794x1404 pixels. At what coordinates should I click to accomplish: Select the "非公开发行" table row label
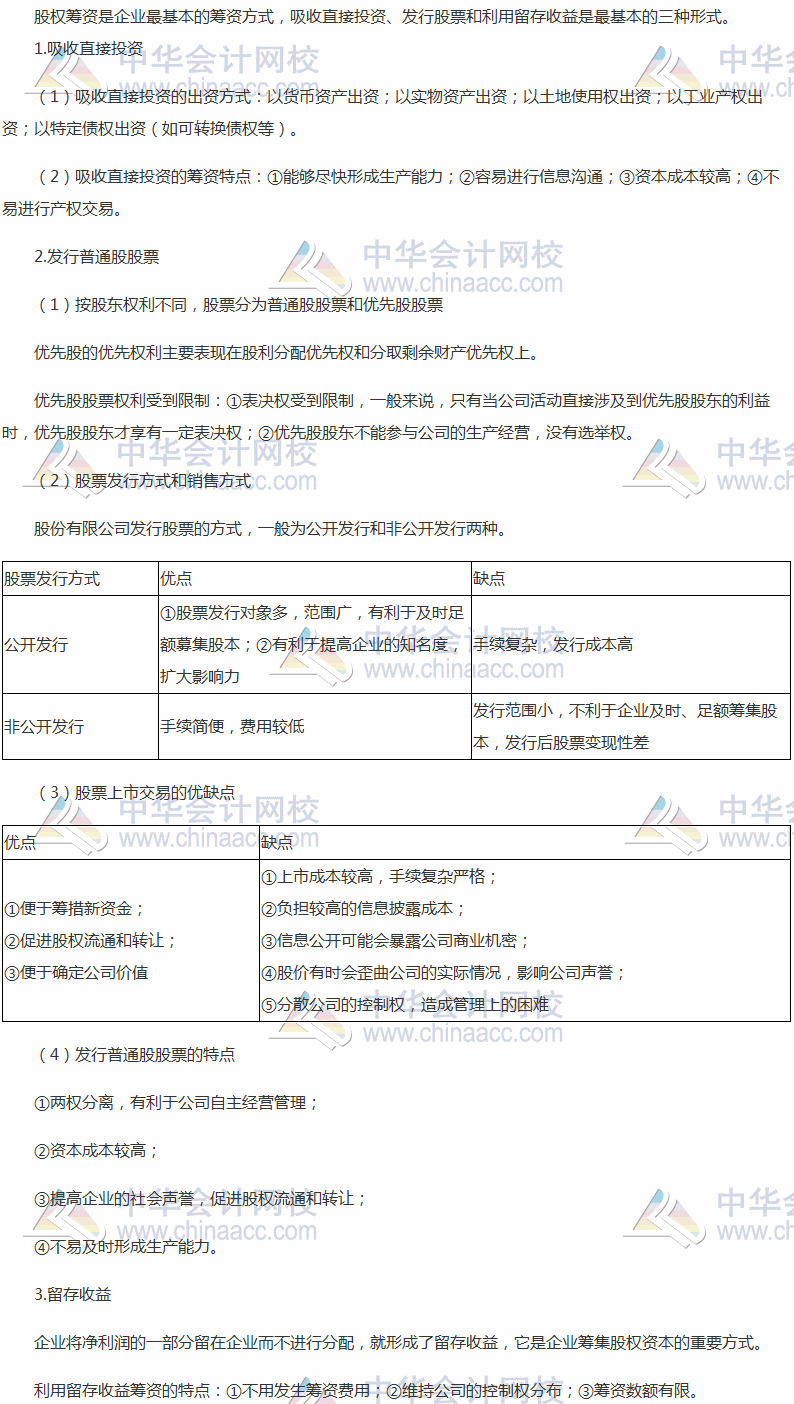click(44, 726)
